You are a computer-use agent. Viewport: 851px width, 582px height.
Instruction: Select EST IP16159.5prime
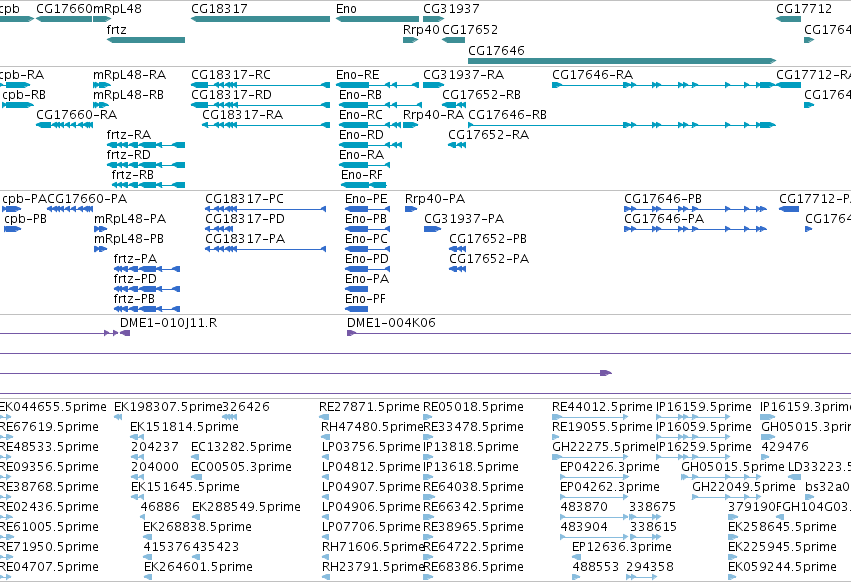(704, 407)
